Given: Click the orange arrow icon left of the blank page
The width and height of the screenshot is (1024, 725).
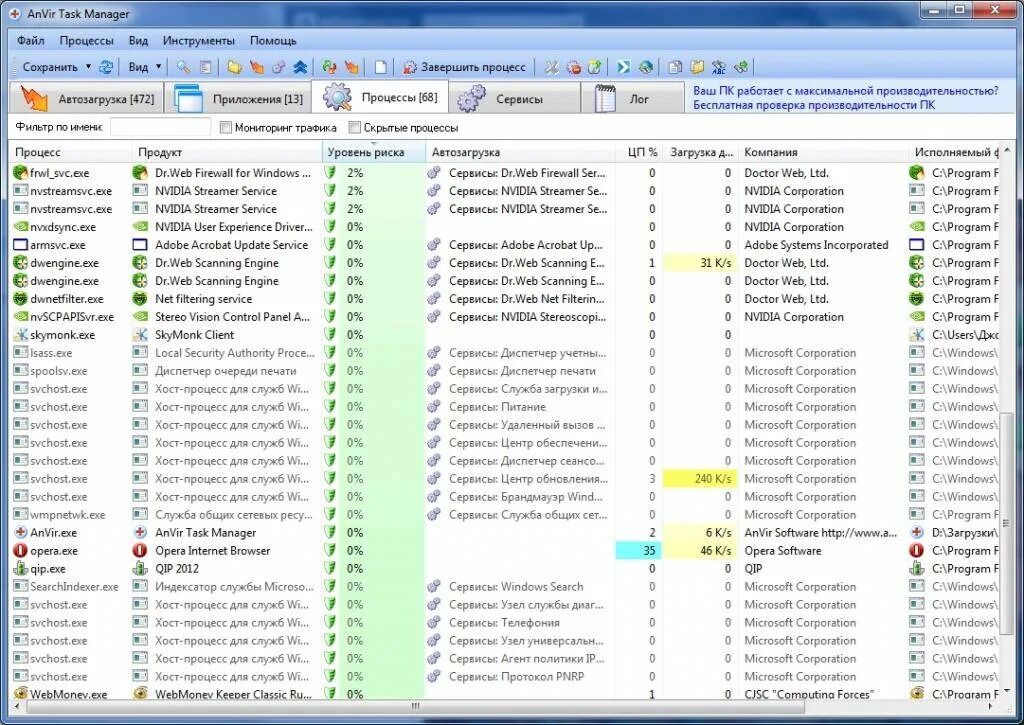Looking at the screenshot, I should pyautogui.click(x=352, y=67).
